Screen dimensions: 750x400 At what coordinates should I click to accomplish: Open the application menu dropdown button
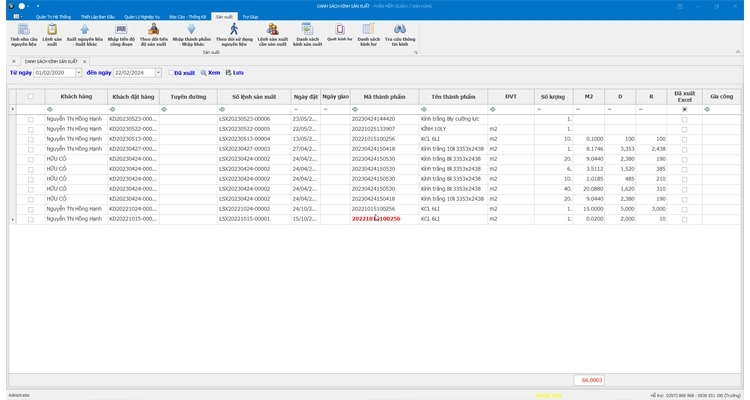pos(17,17)
